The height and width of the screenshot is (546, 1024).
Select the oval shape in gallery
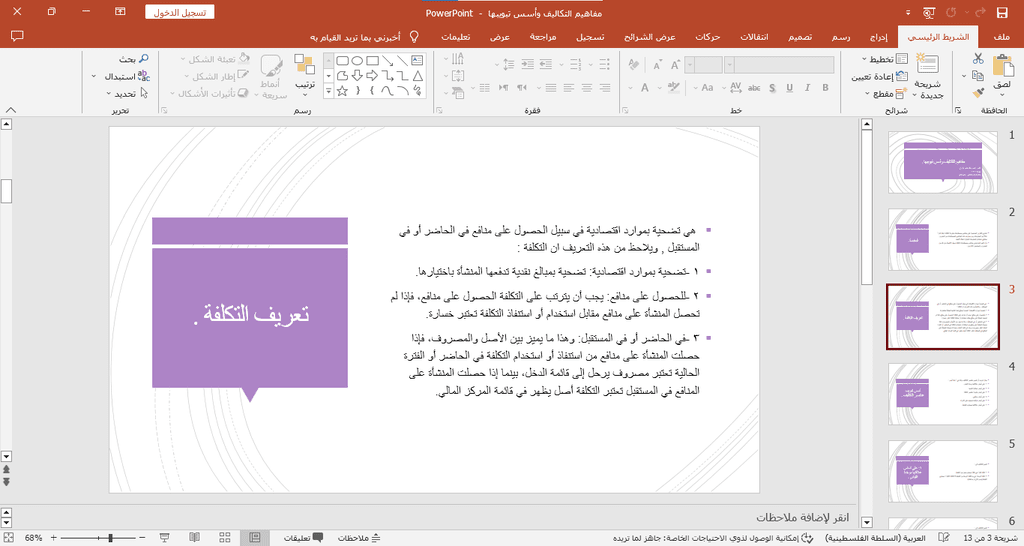[357, 61]
